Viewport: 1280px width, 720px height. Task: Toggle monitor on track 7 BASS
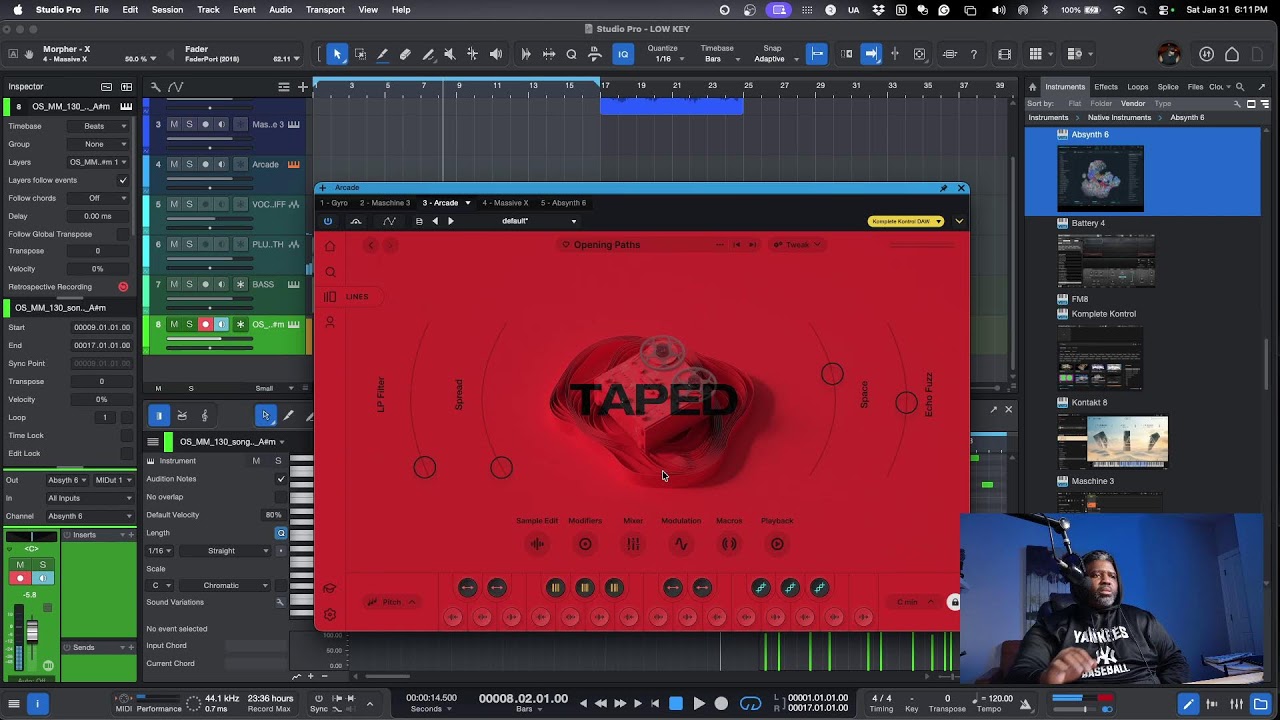tap(221, 284)
